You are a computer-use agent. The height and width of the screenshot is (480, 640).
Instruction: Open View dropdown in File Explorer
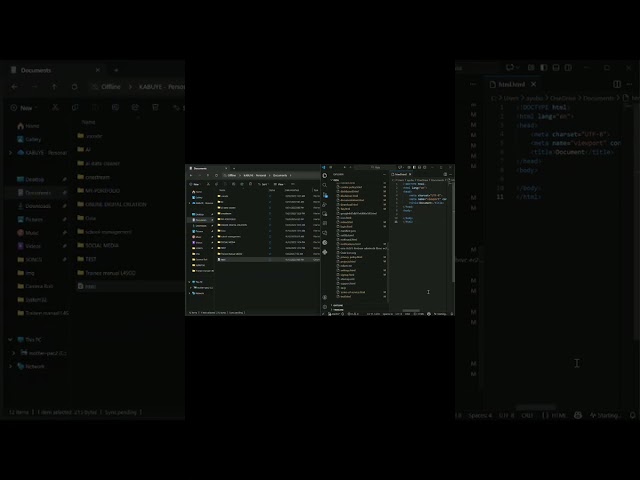(280, 184)
